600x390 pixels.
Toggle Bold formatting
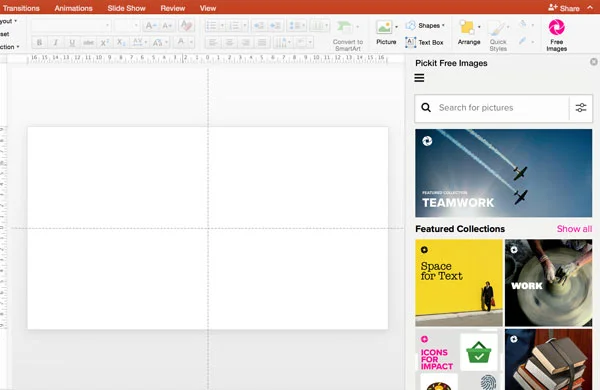[x=39, y=42]
